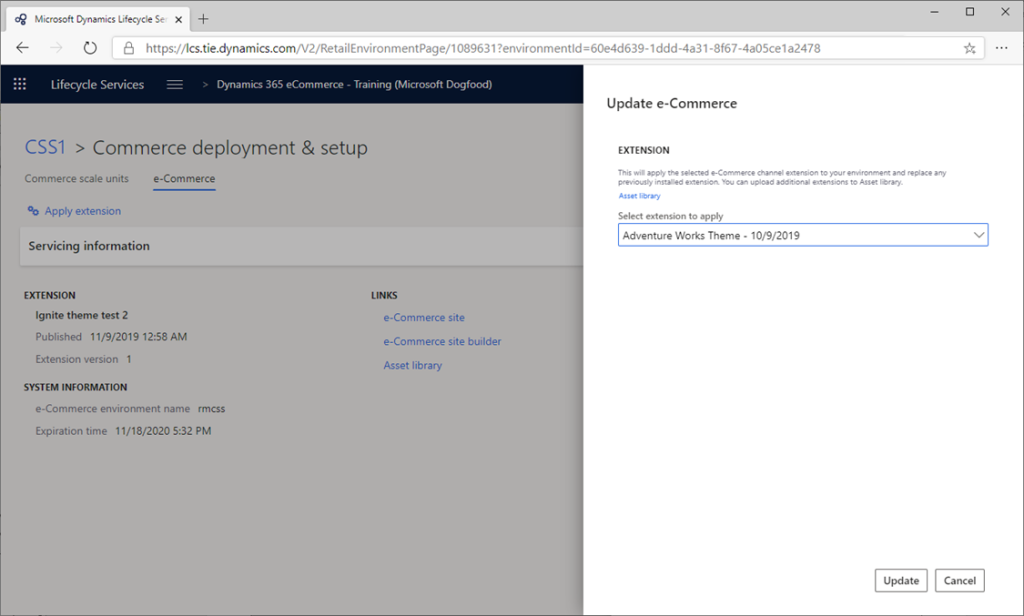The image size is (1024, 616).
Task: Click the CSS1 breadcrumb link
Action: (x=45, y=146)
